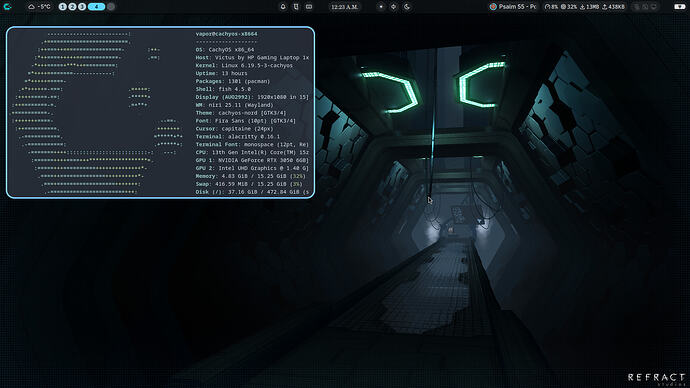690x388 pixels.
Task: Toggle night mode moon icon
Action: (407, 7)
